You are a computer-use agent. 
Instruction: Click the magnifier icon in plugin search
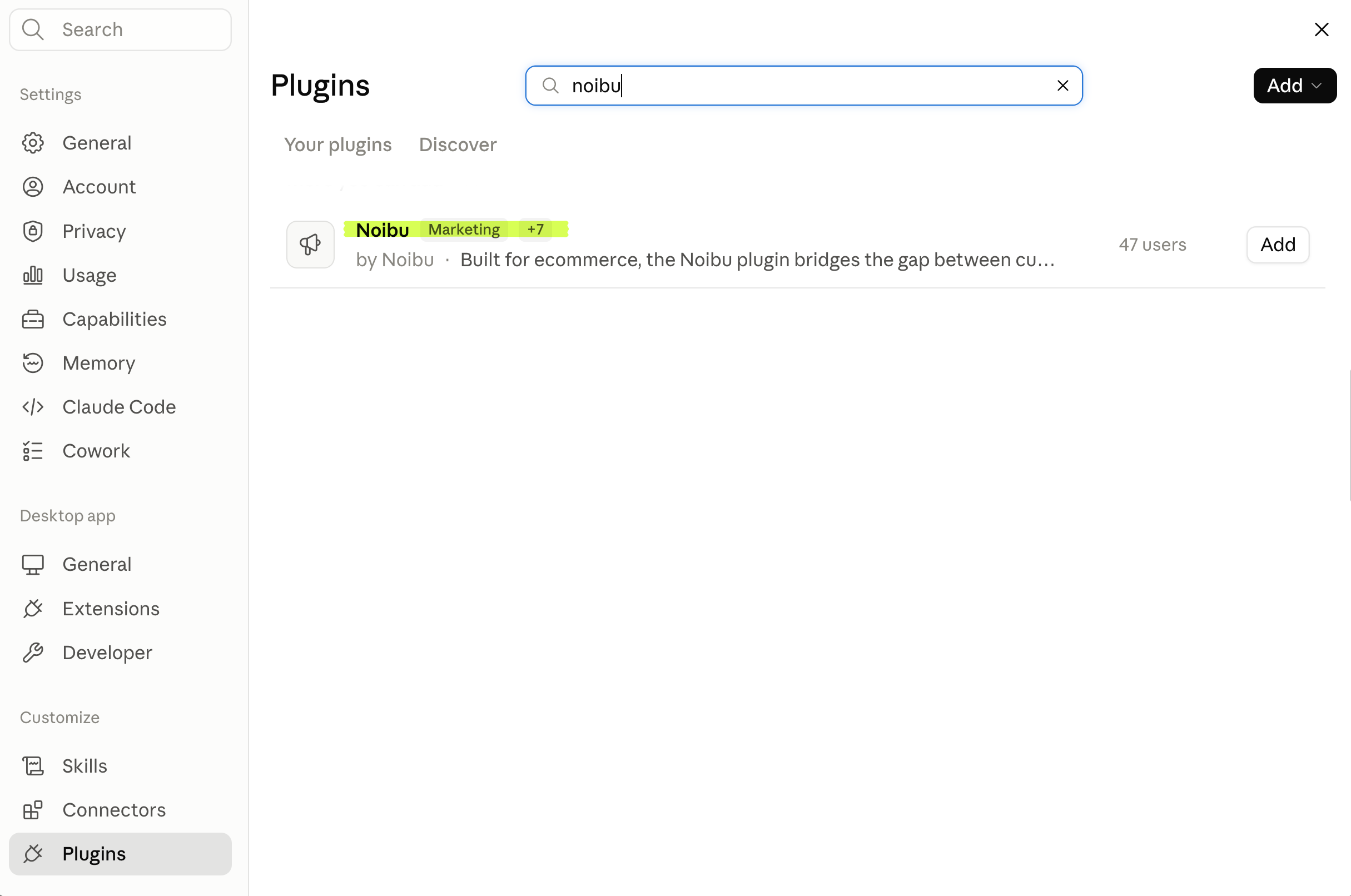pyautogui.click(x=550, y=86)
